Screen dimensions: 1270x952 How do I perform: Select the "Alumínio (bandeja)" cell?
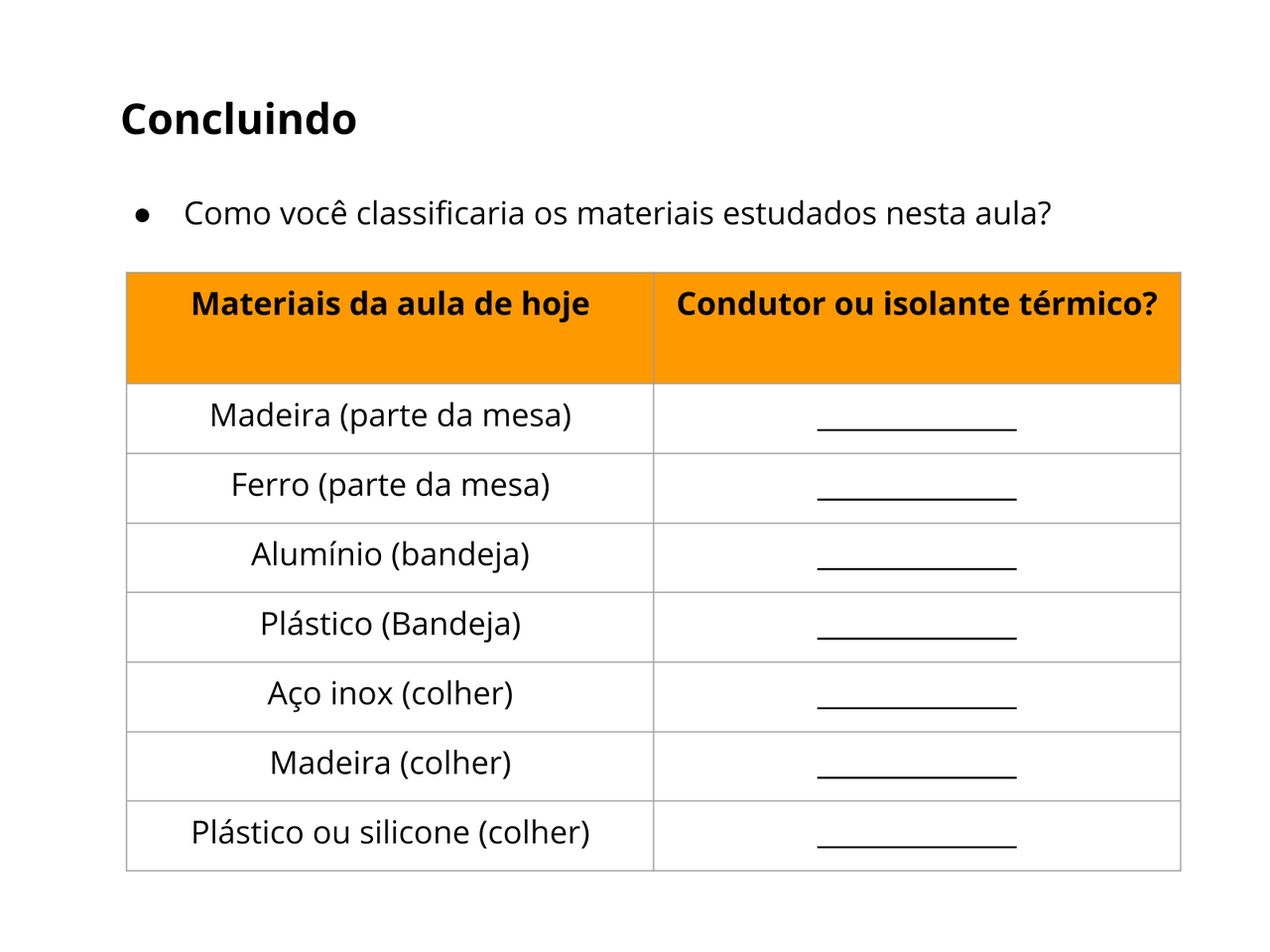coord(390,554)
